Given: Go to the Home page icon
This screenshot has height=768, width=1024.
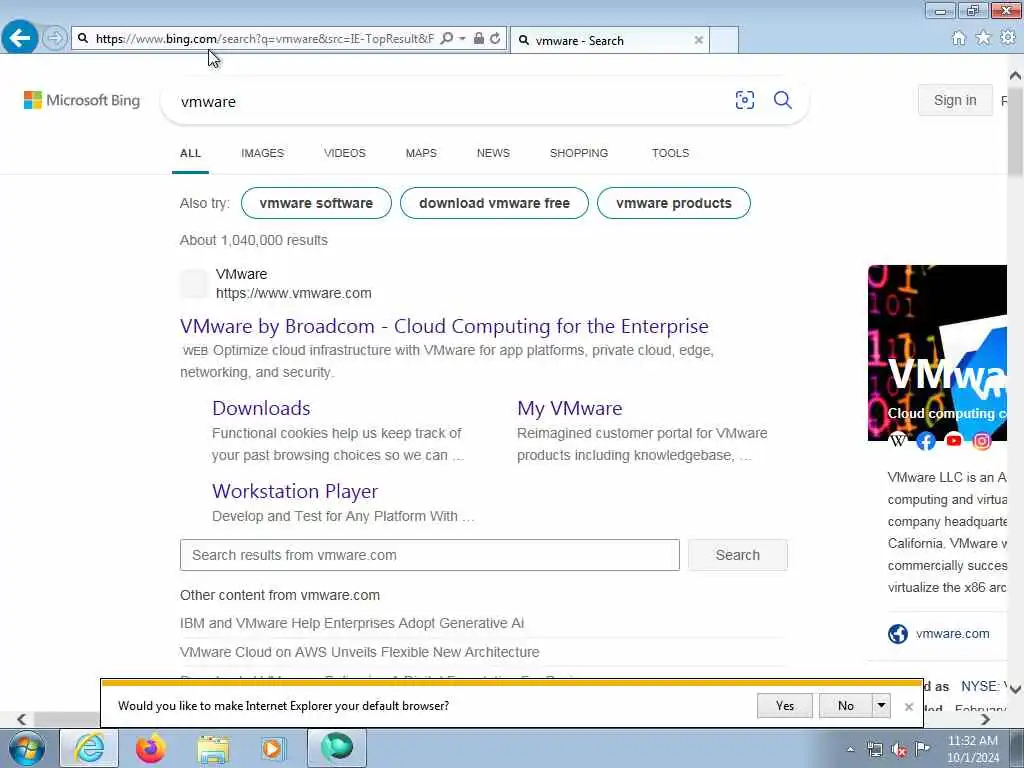Looking at the screenshot, I should coord(959,38).
